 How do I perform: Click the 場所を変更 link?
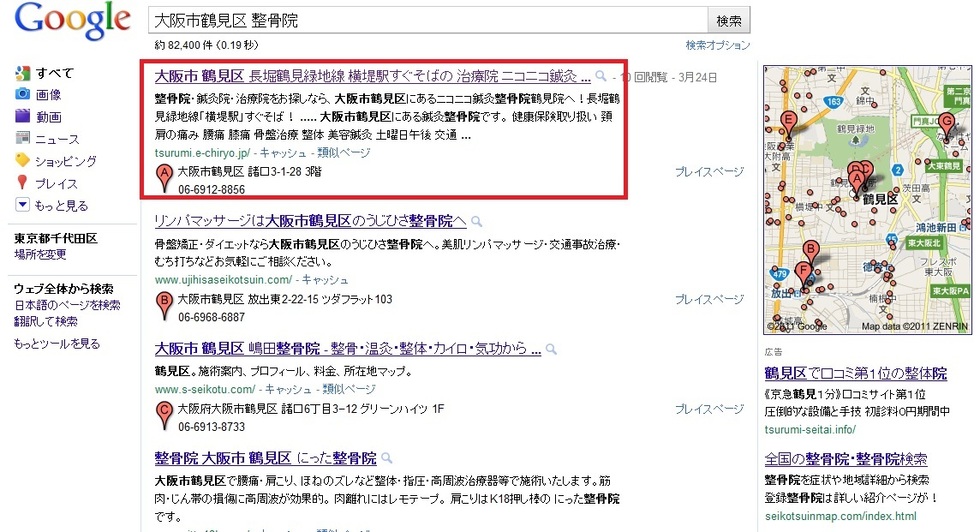point(40,254)
